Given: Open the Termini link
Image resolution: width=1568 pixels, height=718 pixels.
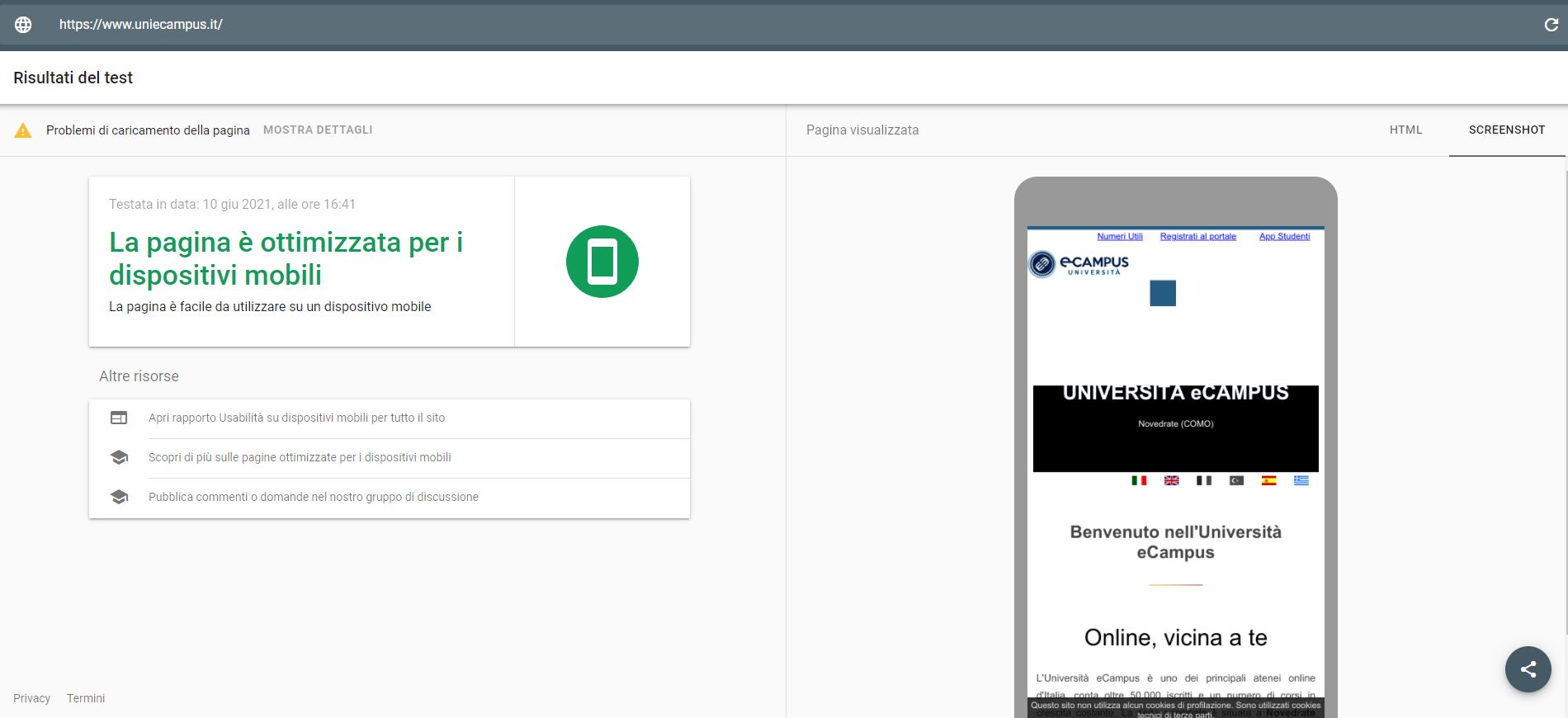Looking at the screenshot, I should coord(86,698).
